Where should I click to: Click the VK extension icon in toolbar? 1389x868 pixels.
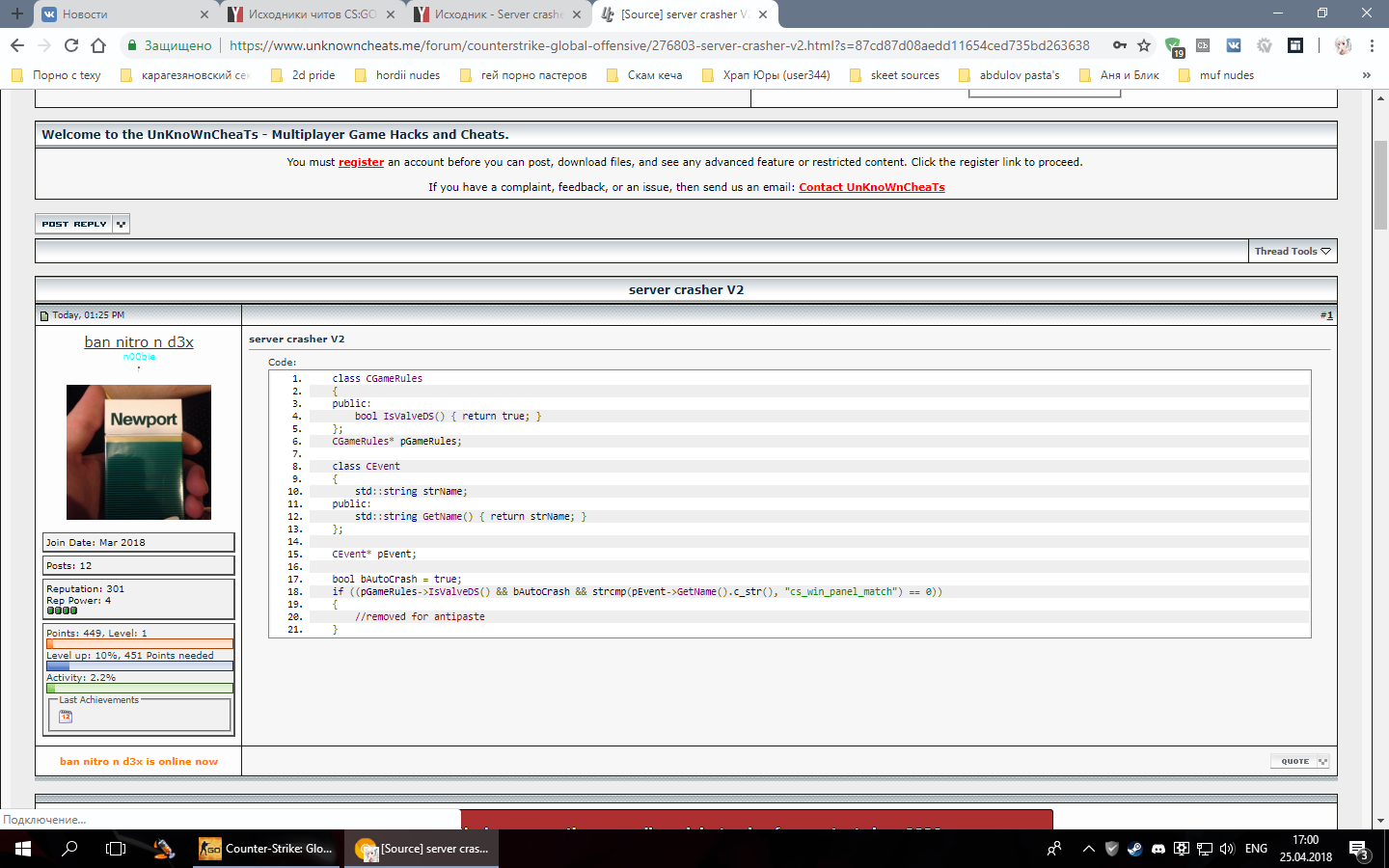pos(1234,45)
